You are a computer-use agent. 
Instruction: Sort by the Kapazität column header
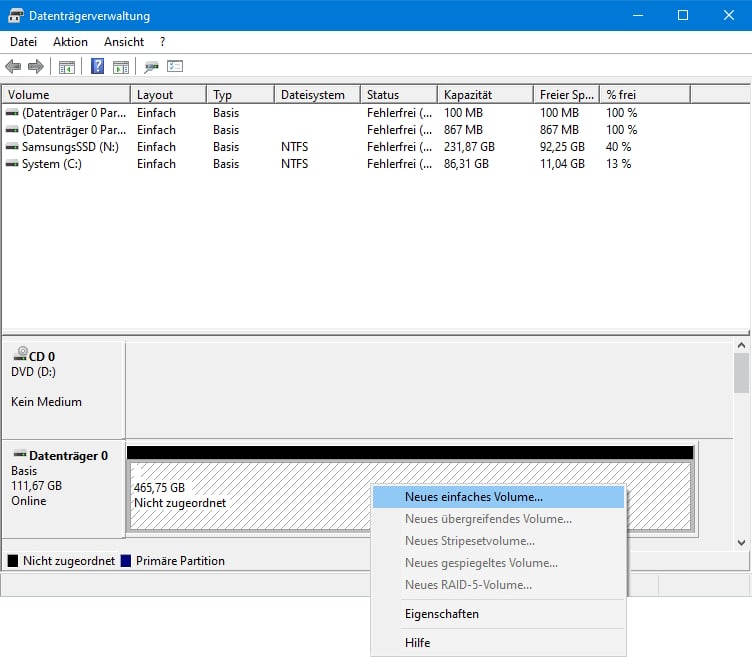pyautogui.click(x=485, y=94)
